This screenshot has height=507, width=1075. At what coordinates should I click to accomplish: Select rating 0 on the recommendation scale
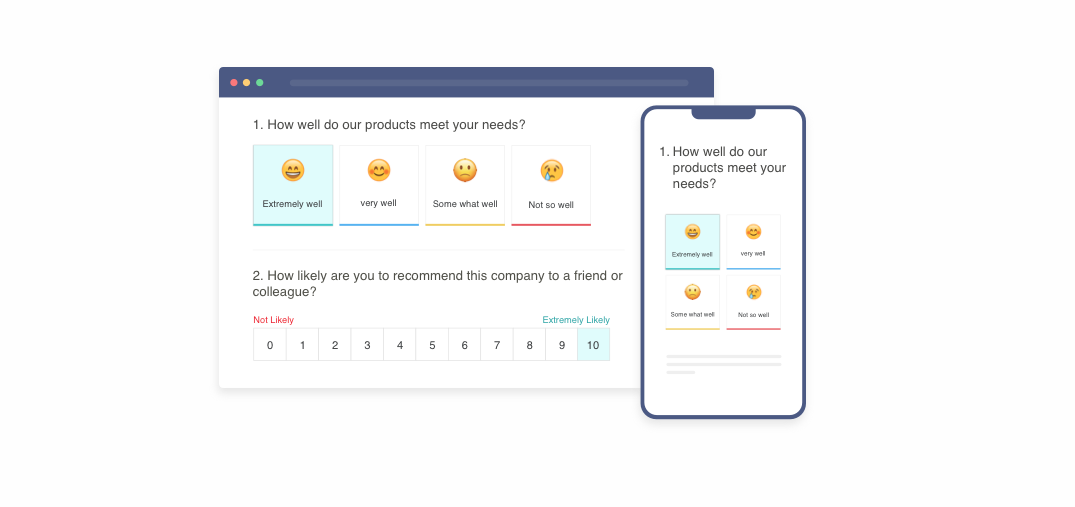tap(269, 345)
